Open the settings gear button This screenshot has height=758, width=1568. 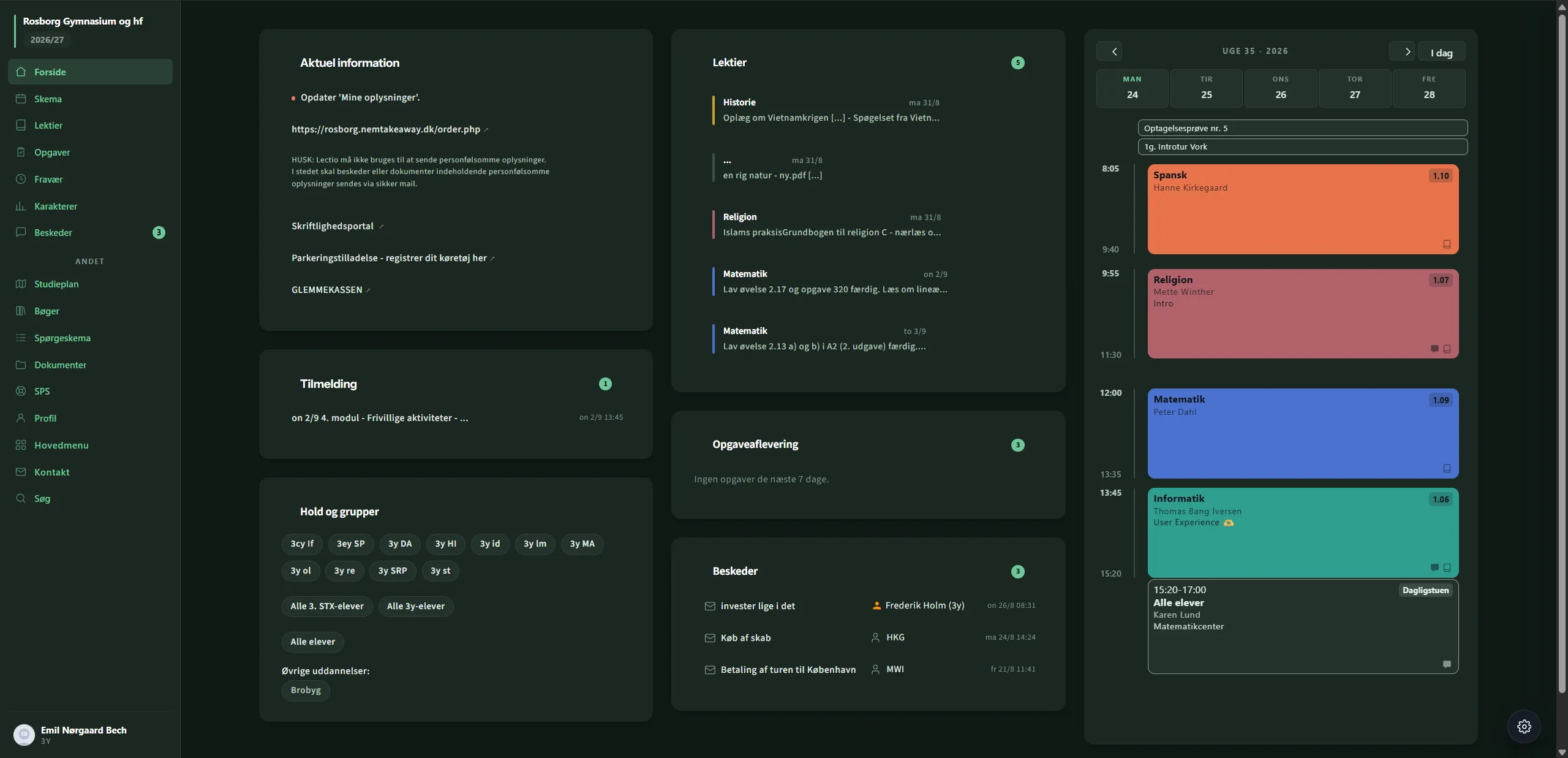click(1524, 726)
